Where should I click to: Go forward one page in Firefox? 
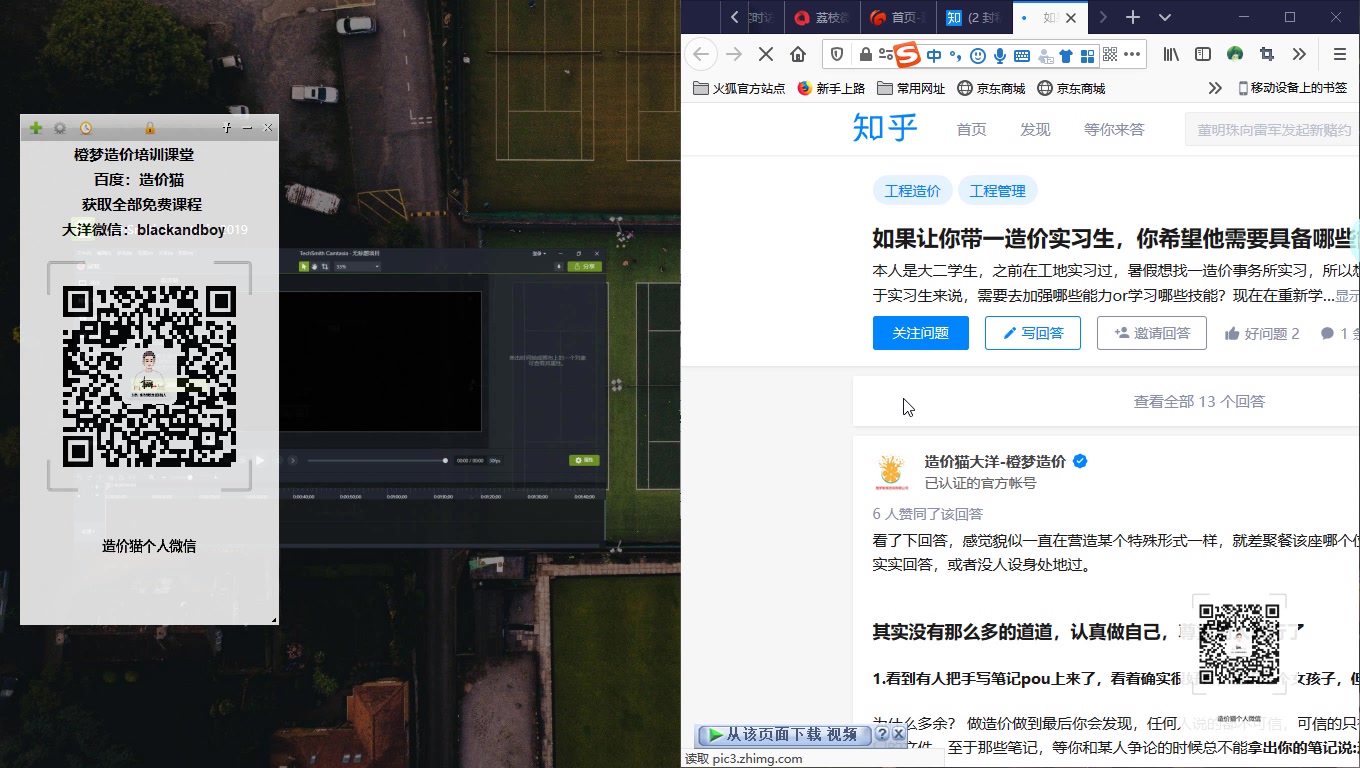[x=734, y=54]
